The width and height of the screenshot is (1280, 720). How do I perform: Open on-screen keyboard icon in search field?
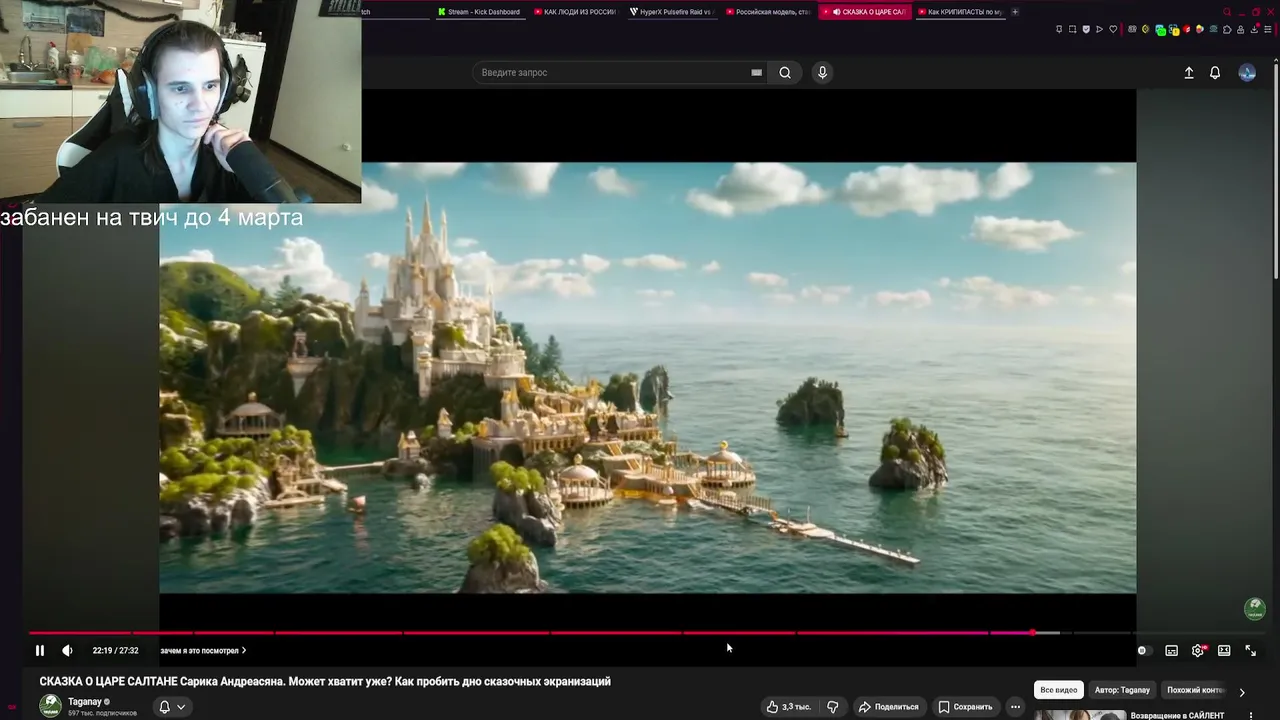757,72
